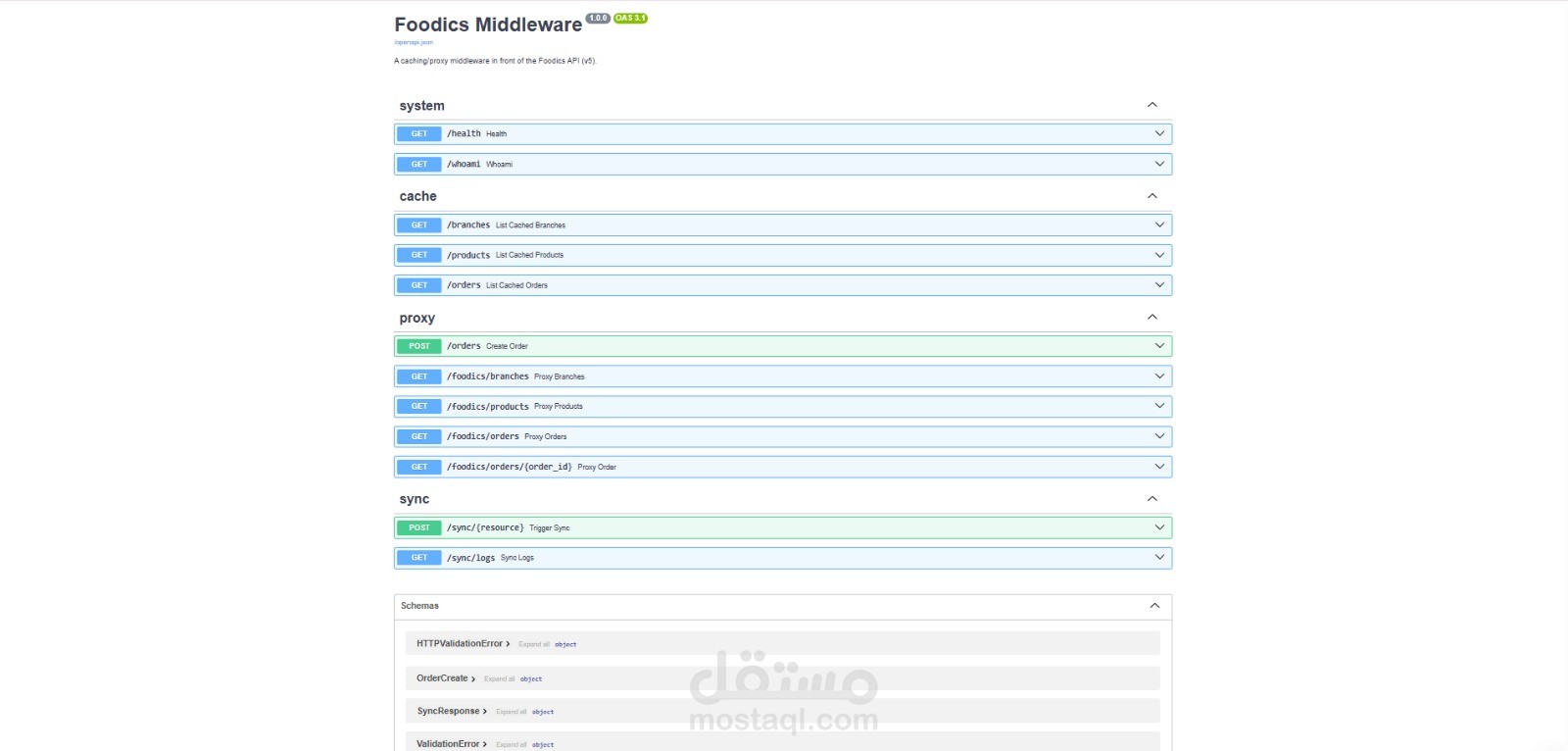Open the /sync/{resource} endpoint path
The image size is (1568, 751).
pyautogui.click(x=485, y=527)
